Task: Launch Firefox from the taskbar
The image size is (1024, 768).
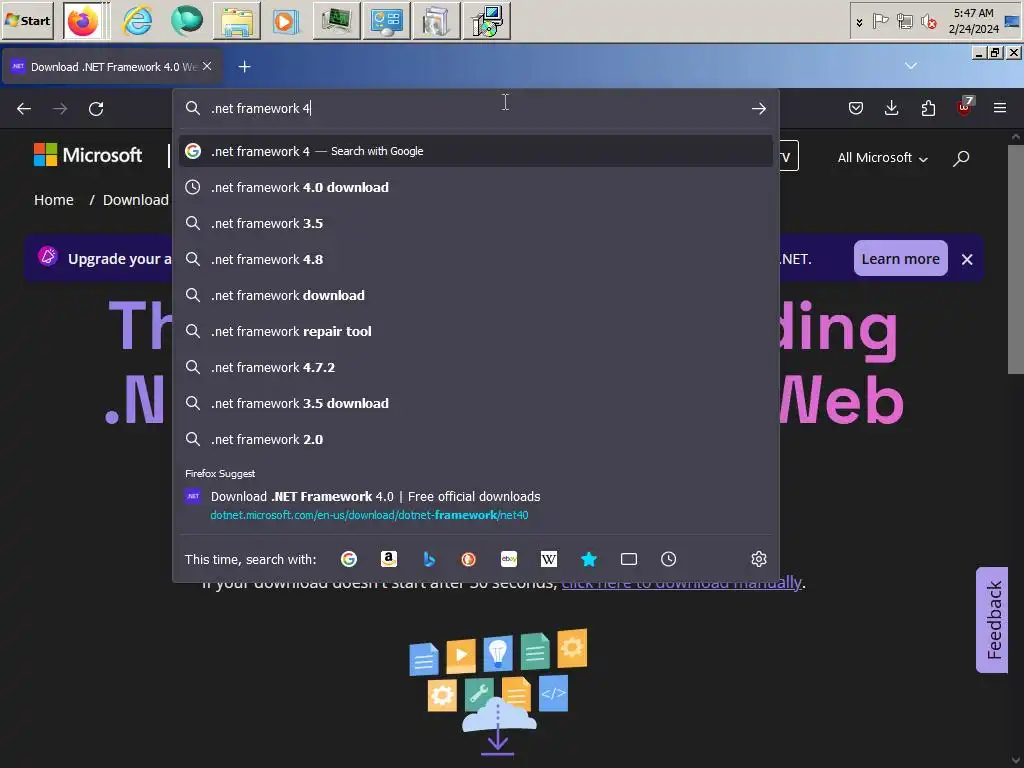Action: 83,22
